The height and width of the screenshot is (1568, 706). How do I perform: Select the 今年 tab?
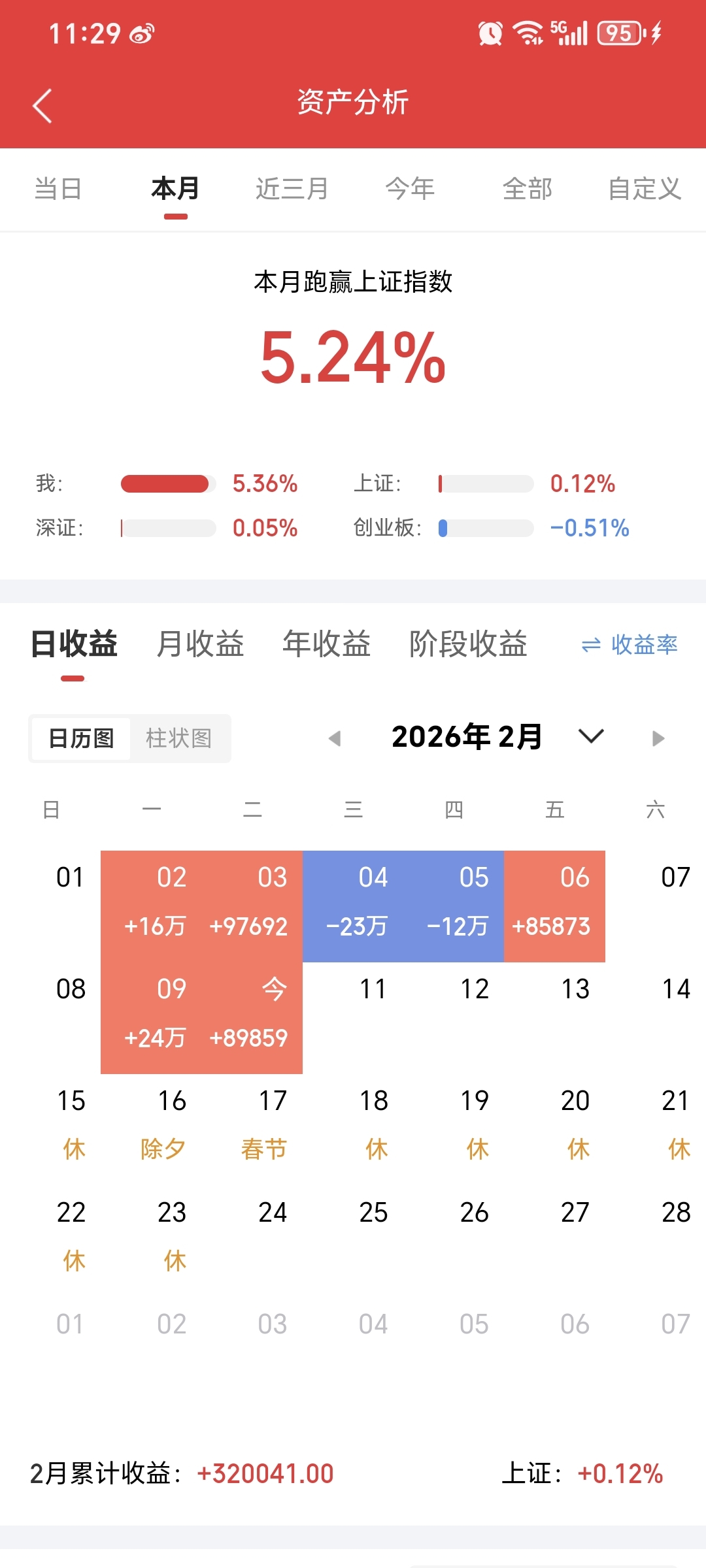coord(410,189)
